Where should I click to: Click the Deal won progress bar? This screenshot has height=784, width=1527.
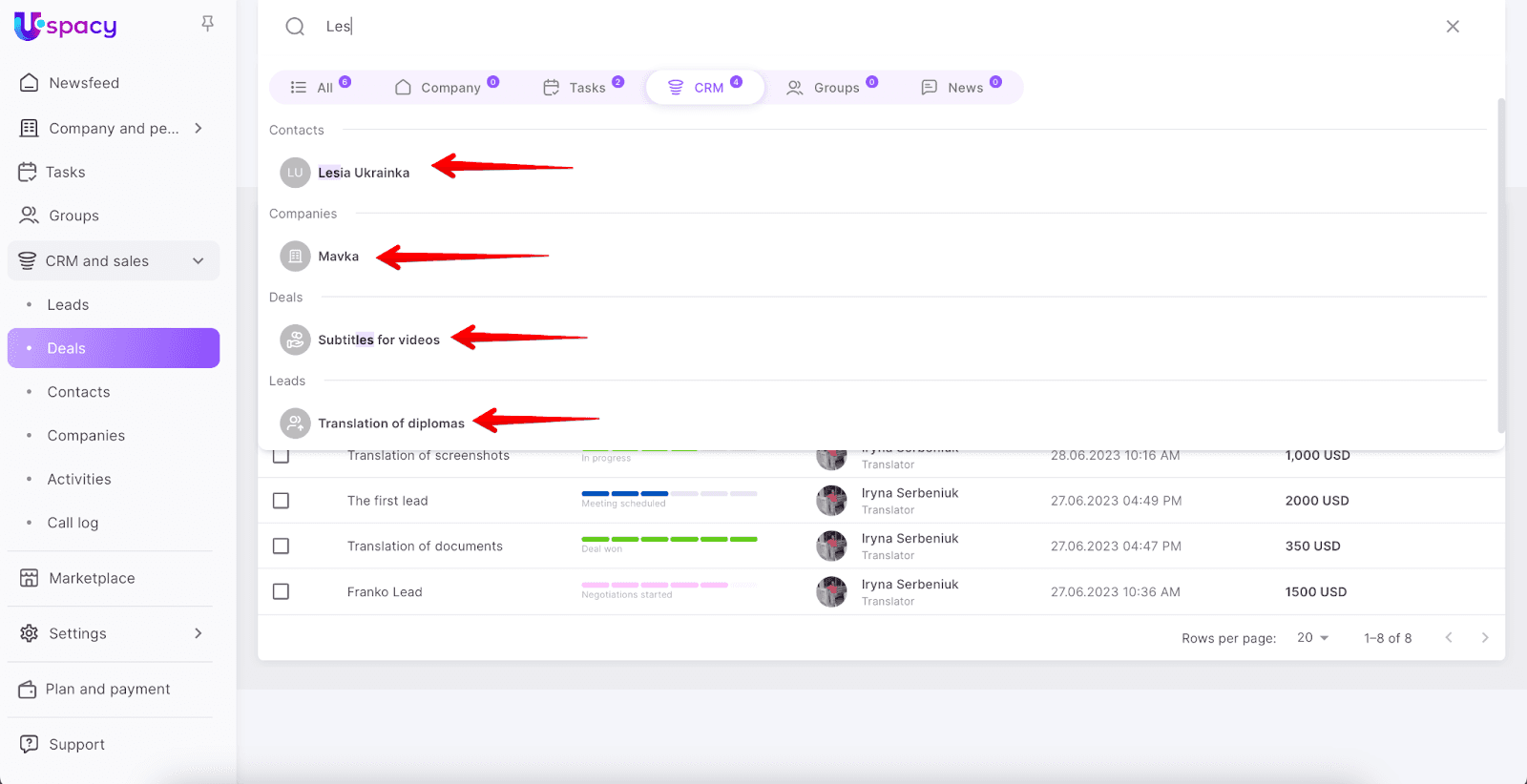[669, 540]
